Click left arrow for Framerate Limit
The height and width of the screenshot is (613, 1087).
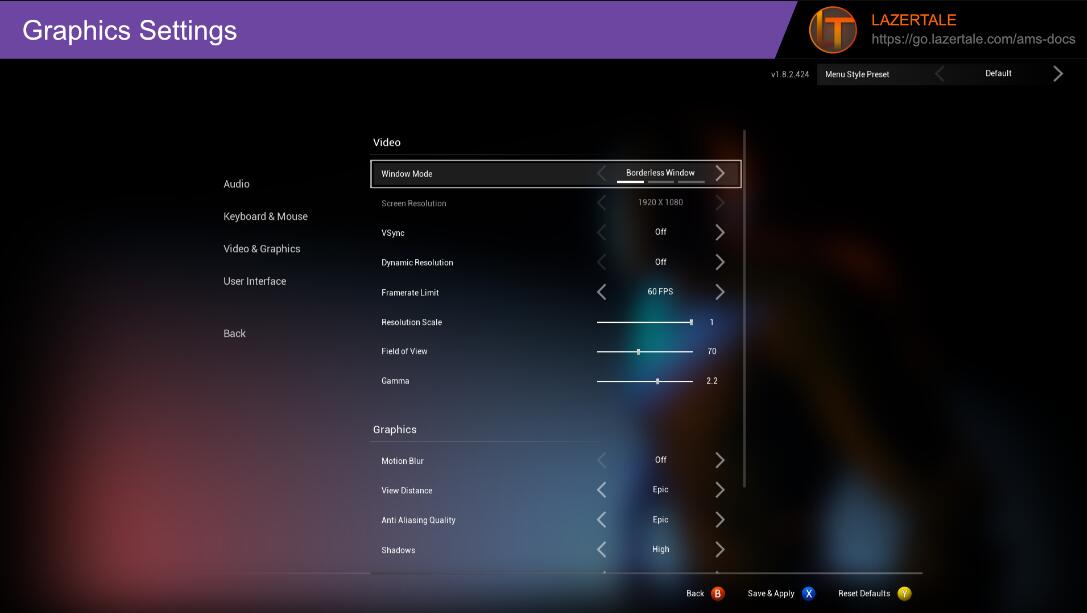point(602,292)
